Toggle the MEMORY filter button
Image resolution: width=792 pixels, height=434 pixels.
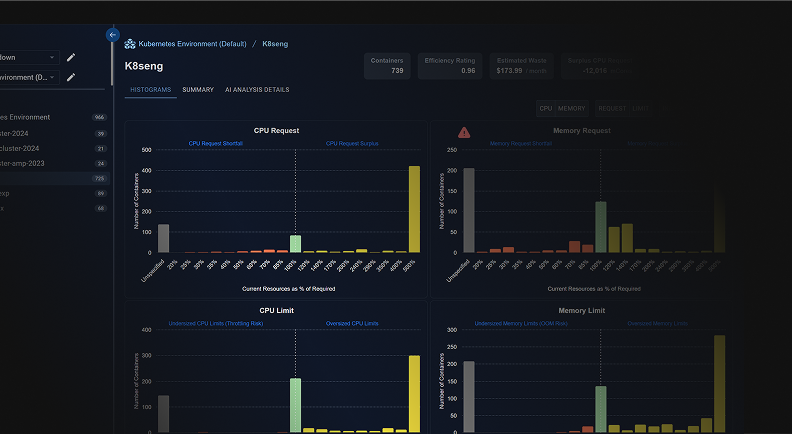[572, 108]
